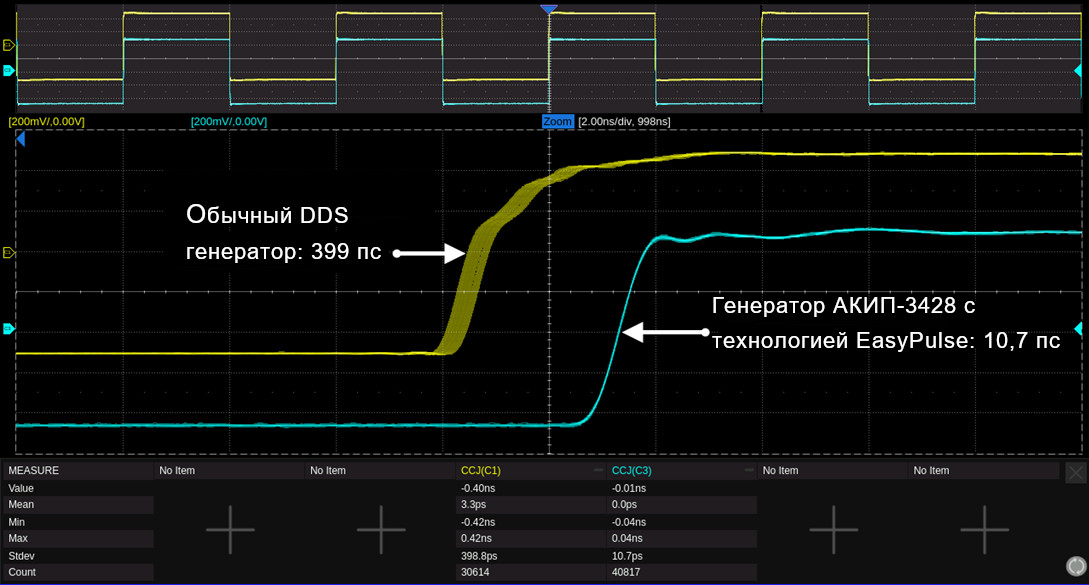1089x585 pixels.
Task: Close the measurement panel
Action: pos(1076,473)
